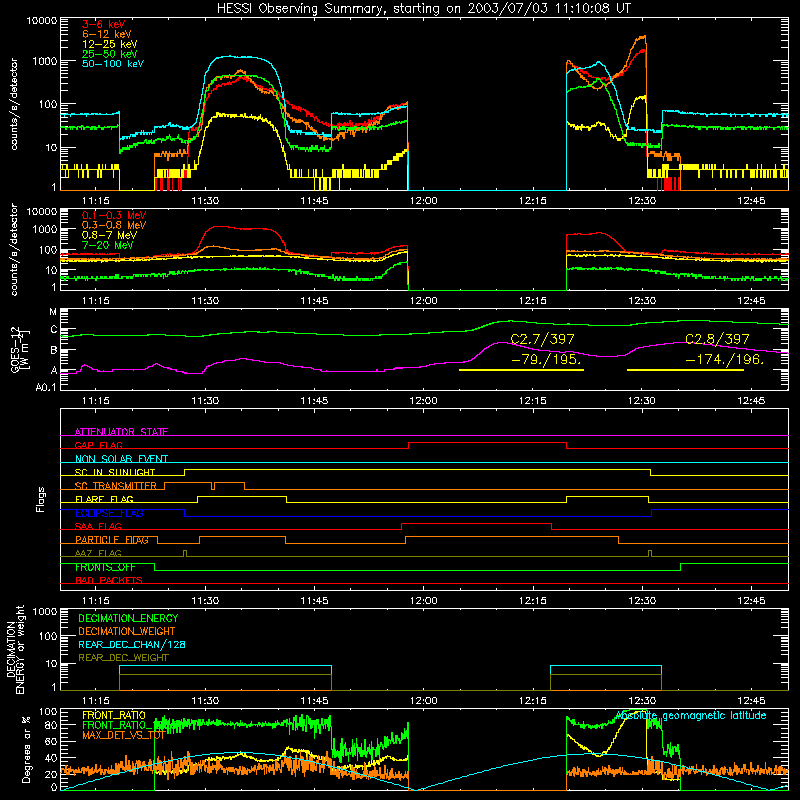Click the 0.3-0.8 MeV legend label
The image size is (800, 800).
(x=114, y=225)
